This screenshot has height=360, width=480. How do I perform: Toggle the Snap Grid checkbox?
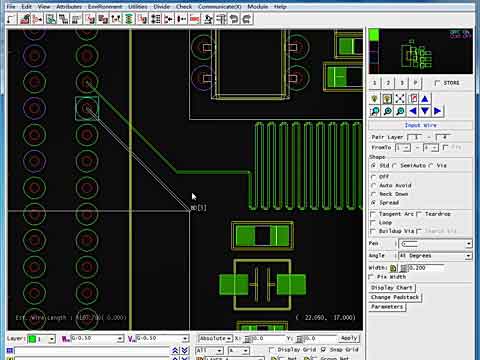pos(323,350)
